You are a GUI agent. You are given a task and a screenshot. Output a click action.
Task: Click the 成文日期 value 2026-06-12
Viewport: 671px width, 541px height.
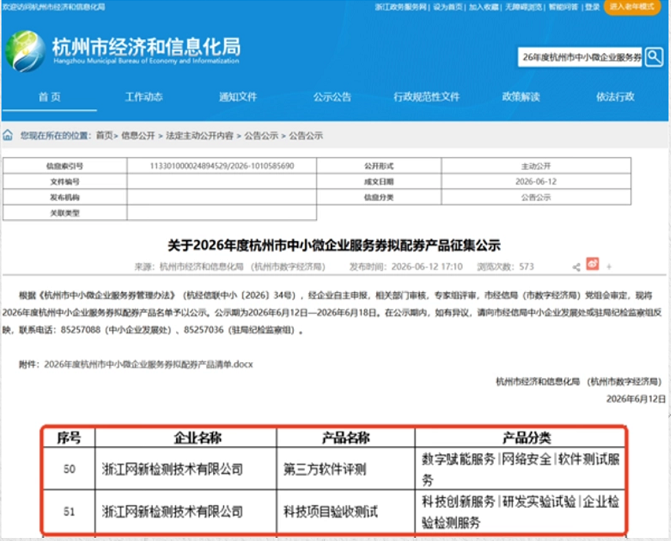pyautogui.click(x=536, y=181)
